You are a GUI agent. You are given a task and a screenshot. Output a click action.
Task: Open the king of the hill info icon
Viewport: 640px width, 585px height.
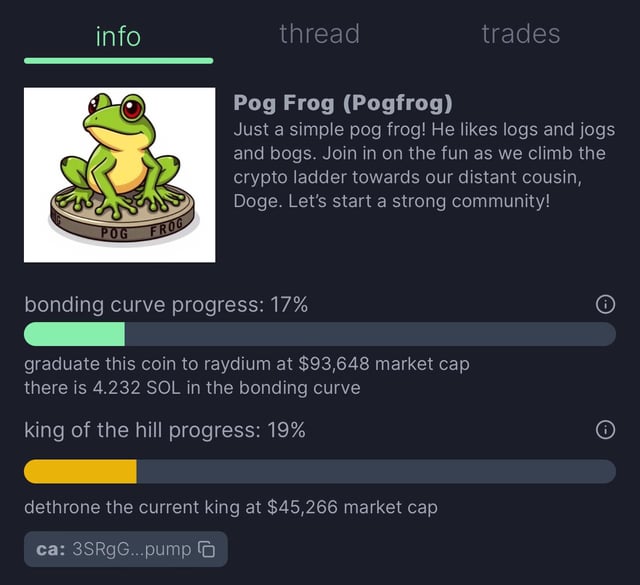point(604,431)
